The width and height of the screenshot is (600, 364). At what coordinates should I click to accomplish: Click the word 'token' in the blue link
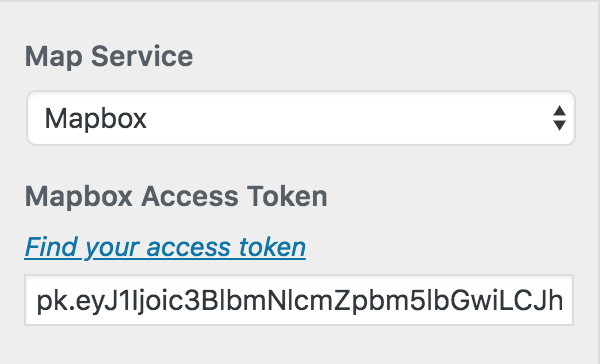tap(272, 247)
